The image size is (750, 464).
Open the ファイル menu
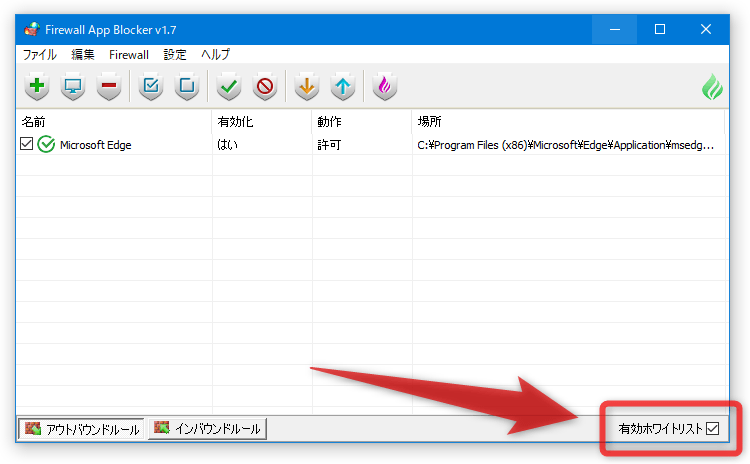[x=40, y=55]
